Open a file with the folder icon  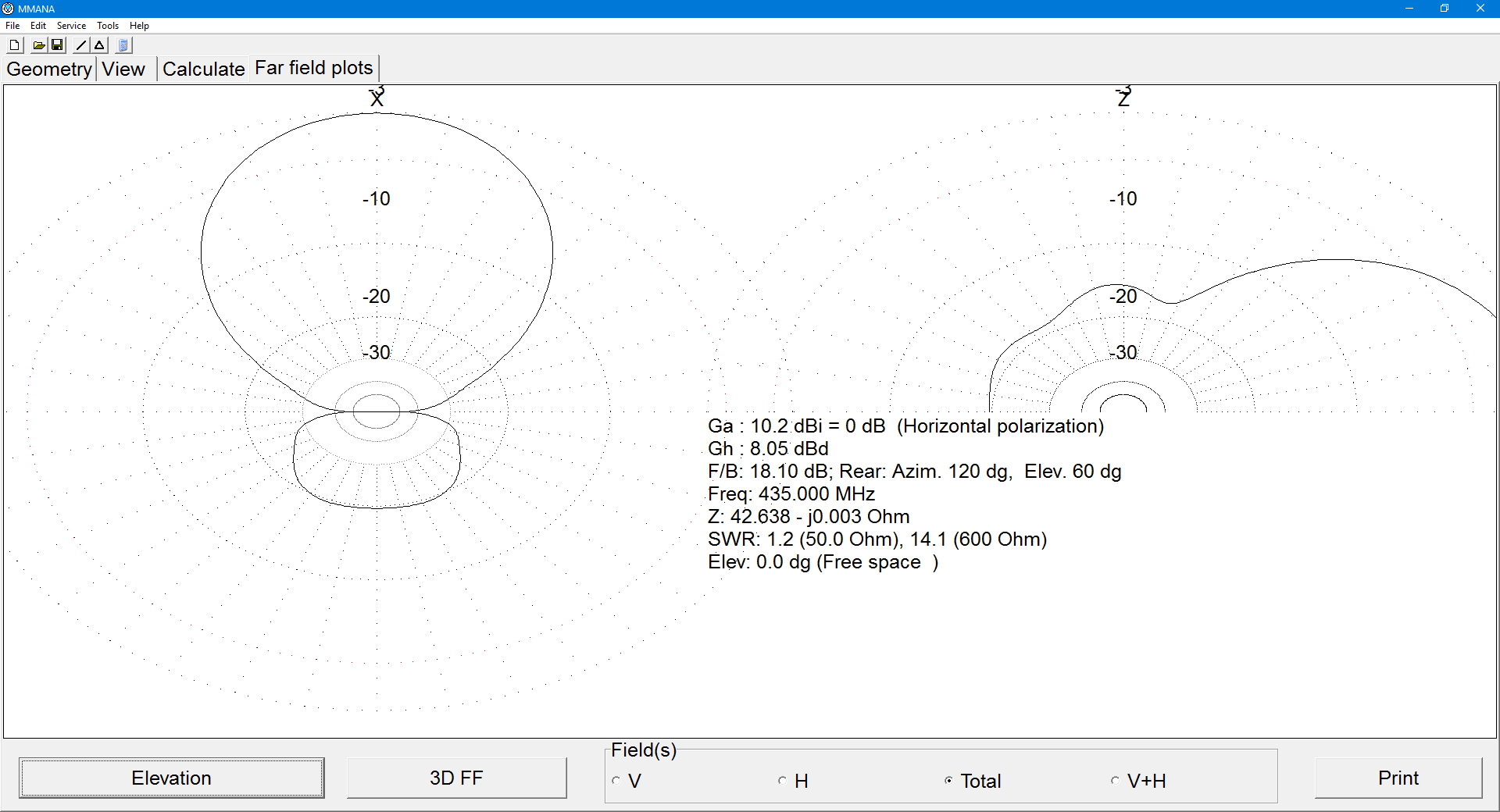point(37,45)
